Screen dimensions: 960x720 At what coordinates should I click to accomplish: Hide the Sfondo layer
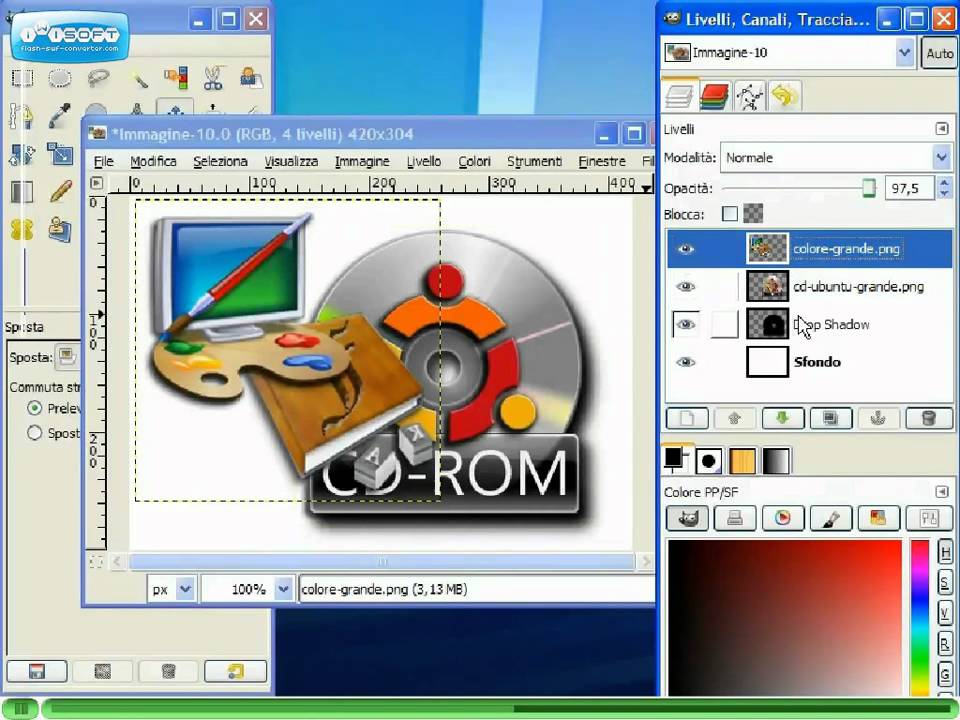[x=686, y=362]
